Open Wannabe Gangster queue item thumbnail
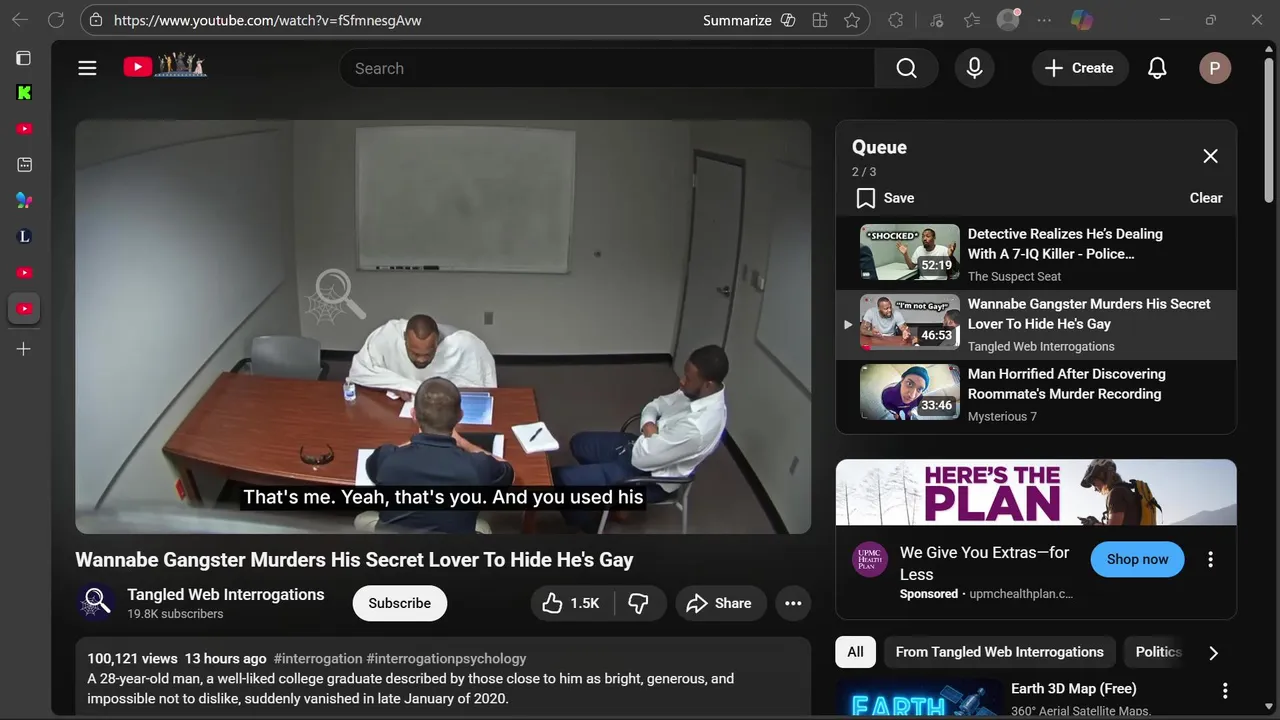The width and height of the screenshot is (1280, 720). point(909,322)
